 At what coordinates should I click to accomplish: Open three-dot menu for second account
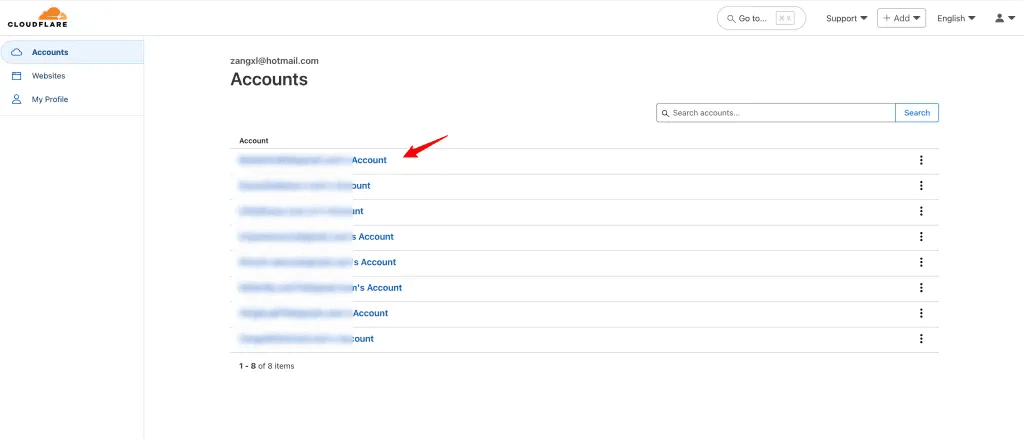tap(921, 186)
